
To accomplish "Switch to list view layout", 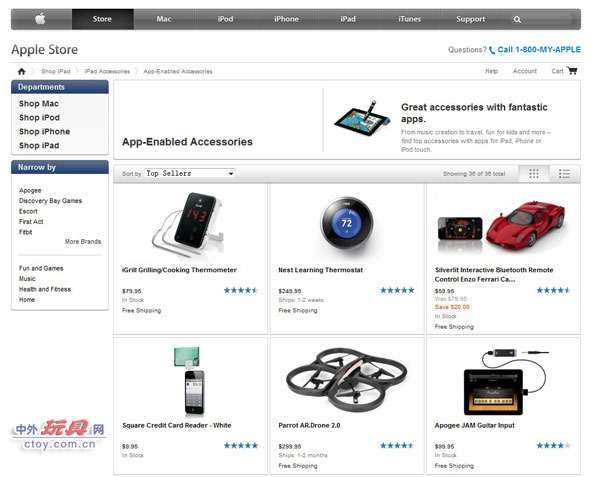I will [564, 174].
